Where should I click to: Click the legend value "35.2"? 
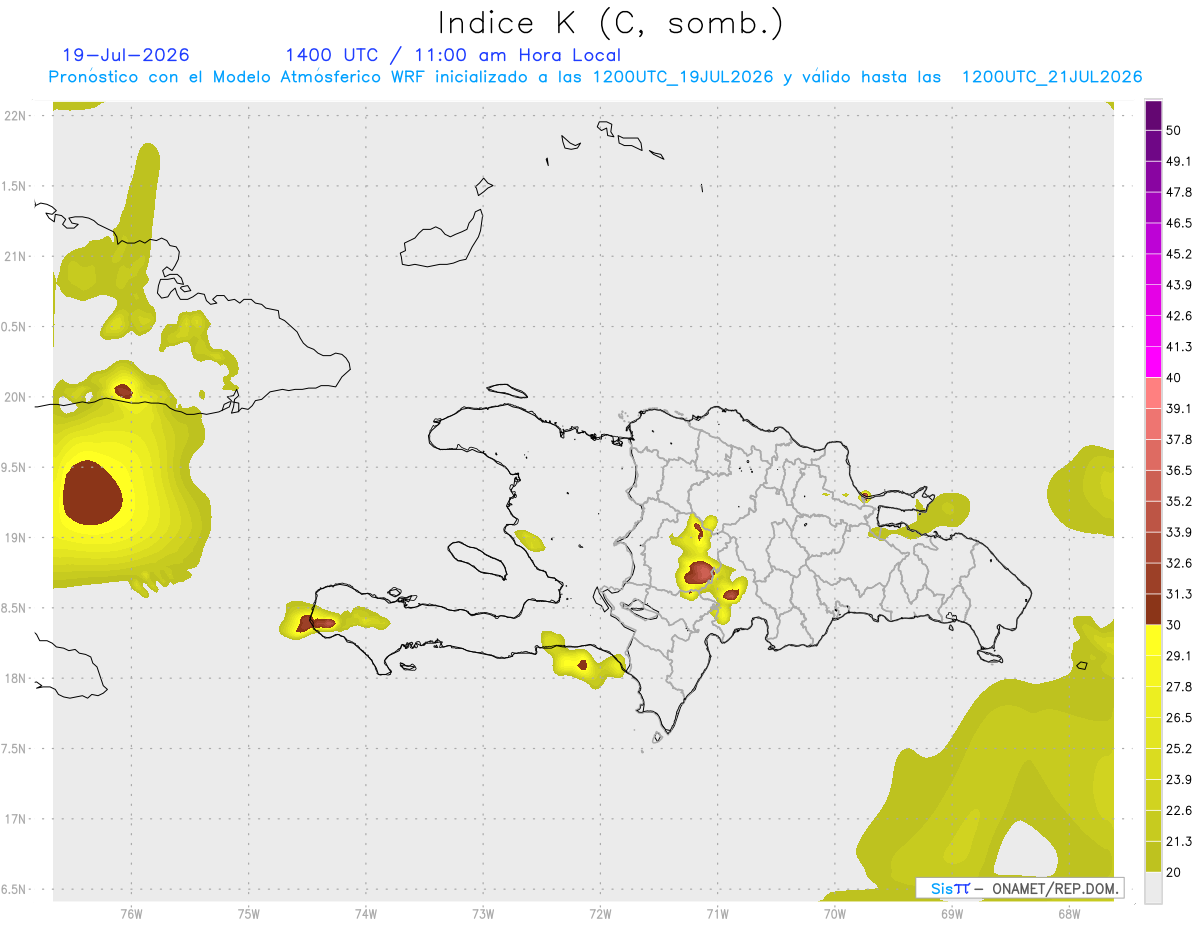(x=1179, y=501)
